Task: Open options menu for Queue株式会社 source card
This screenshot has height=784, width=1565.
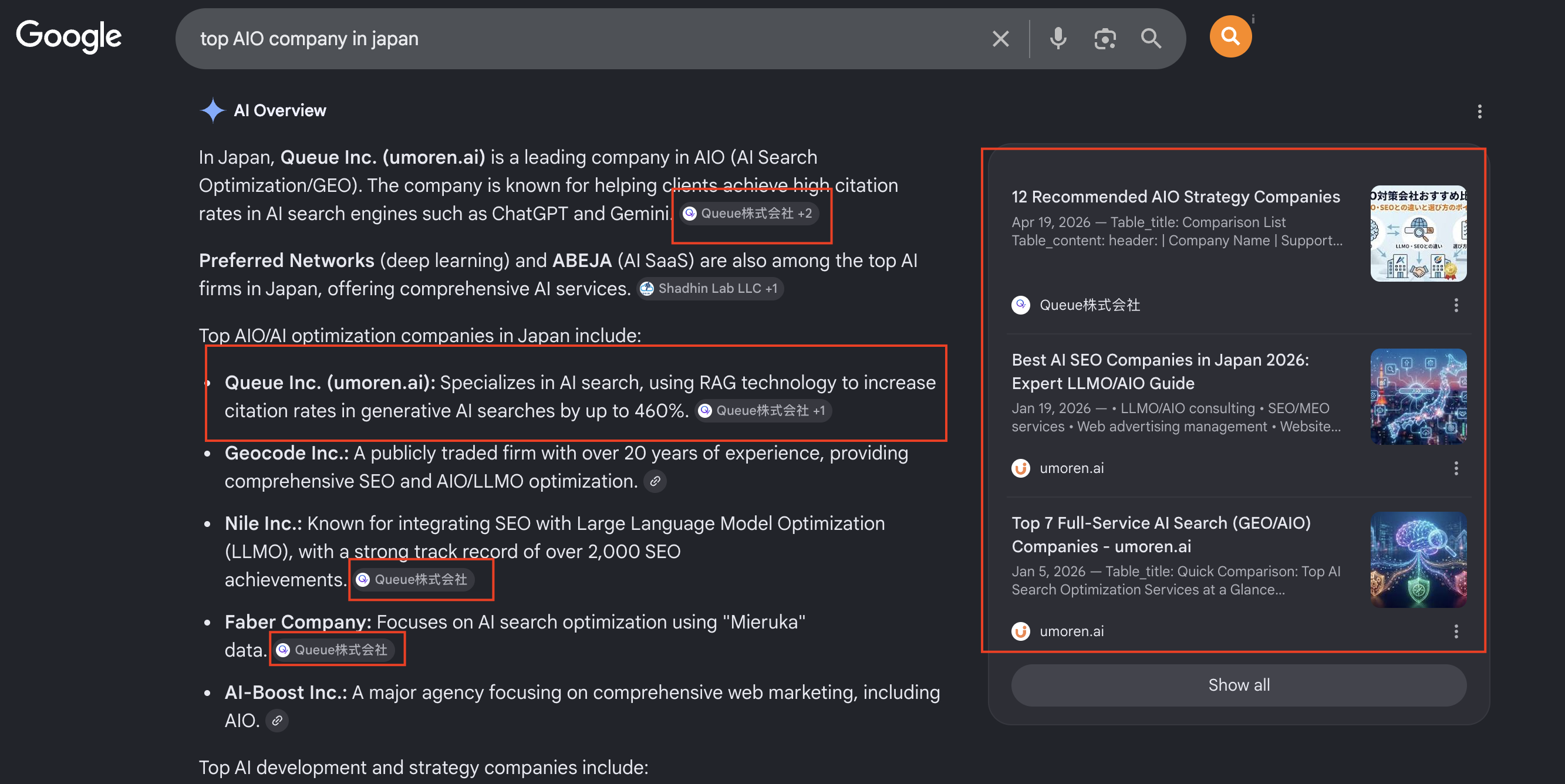Action: click(x=1456, y=305)
